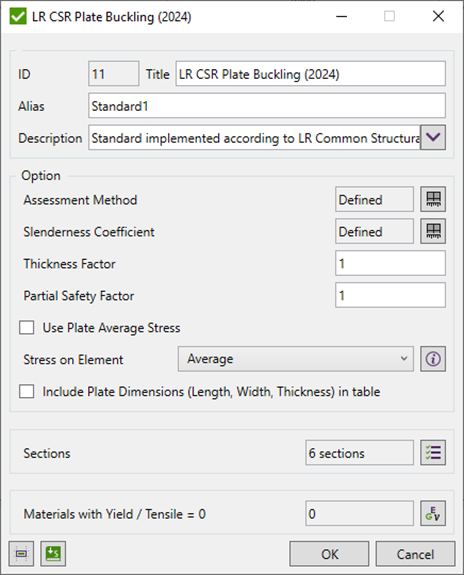Expand the Description dropdown arrow
The image size is (464, 575).
[x=433, y=138]
